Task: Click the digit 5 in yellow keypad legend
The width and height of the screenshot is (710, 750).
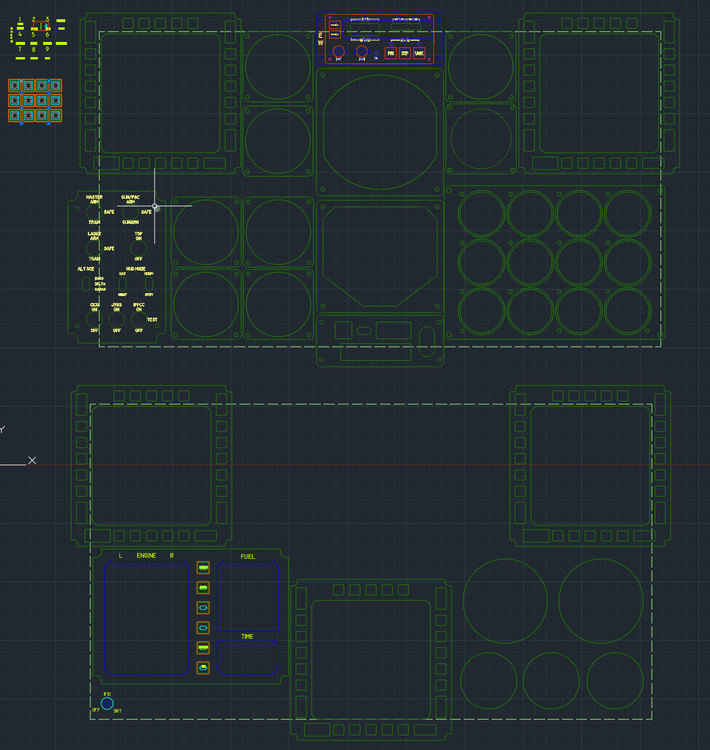Action: point(33,34)
